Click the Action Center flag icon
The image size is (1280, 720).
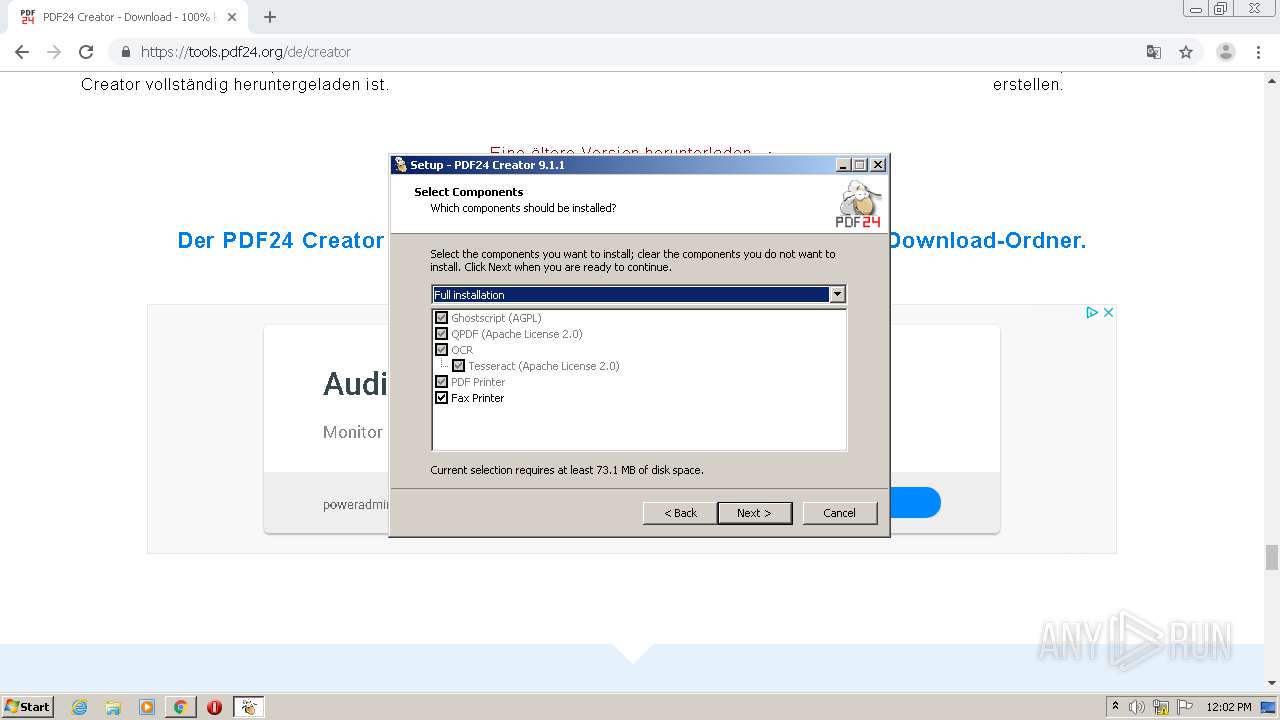(x=1185, y=707)
